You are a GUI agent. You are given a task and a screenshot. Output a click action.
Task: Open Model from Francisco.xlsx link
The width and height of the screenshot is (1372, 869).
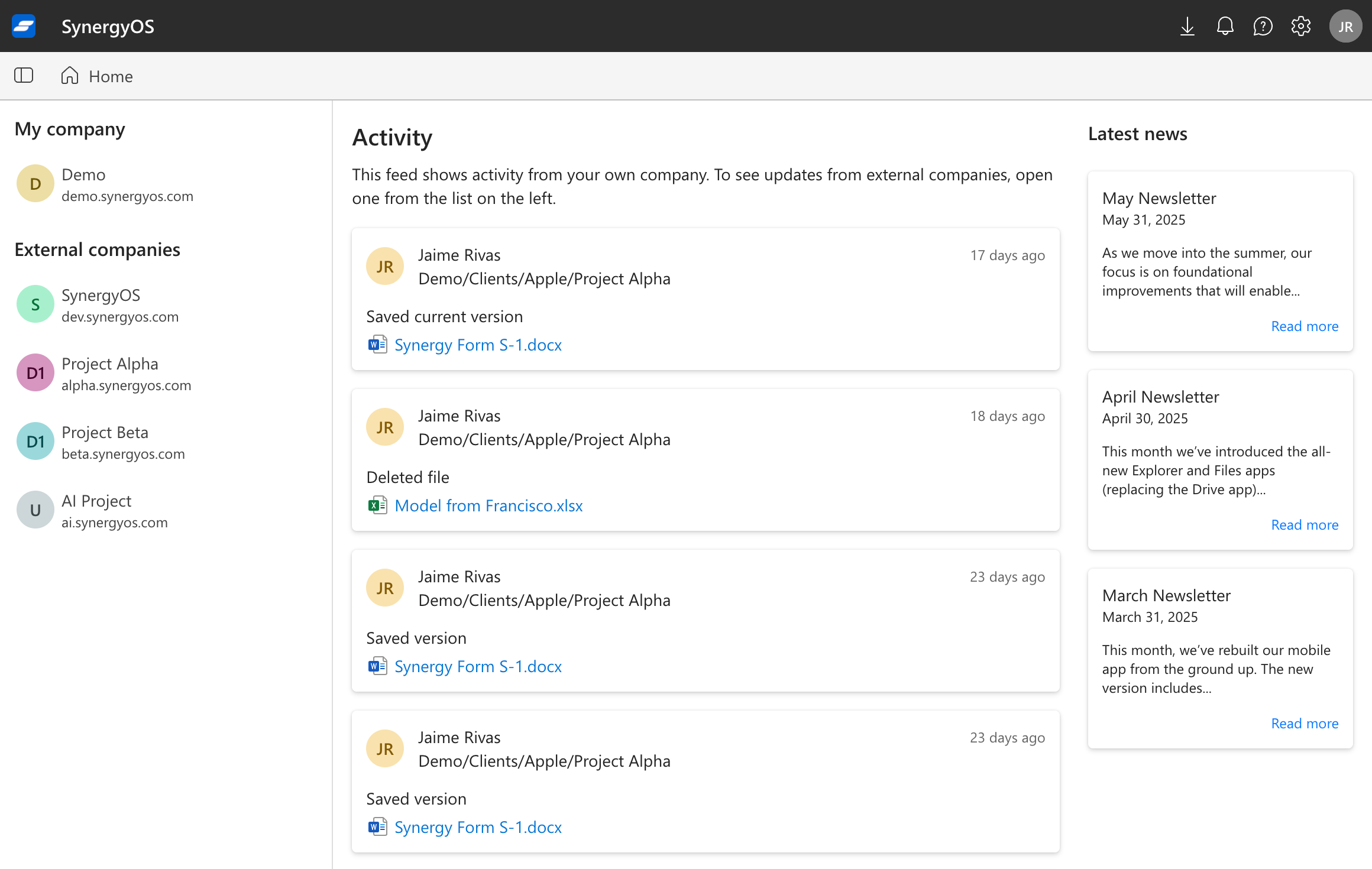(x=488, y=505)
